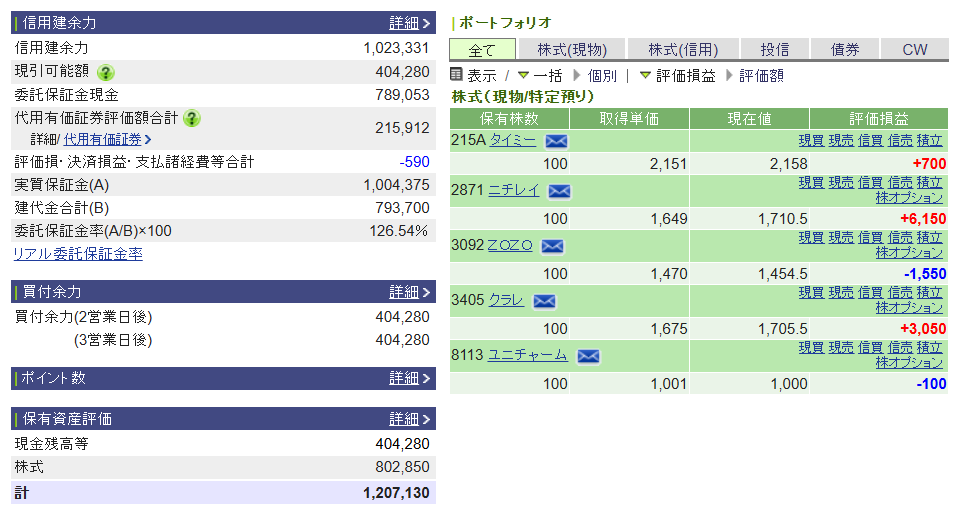Open 詳細 link in 買付余力 header

pos(409,292)
